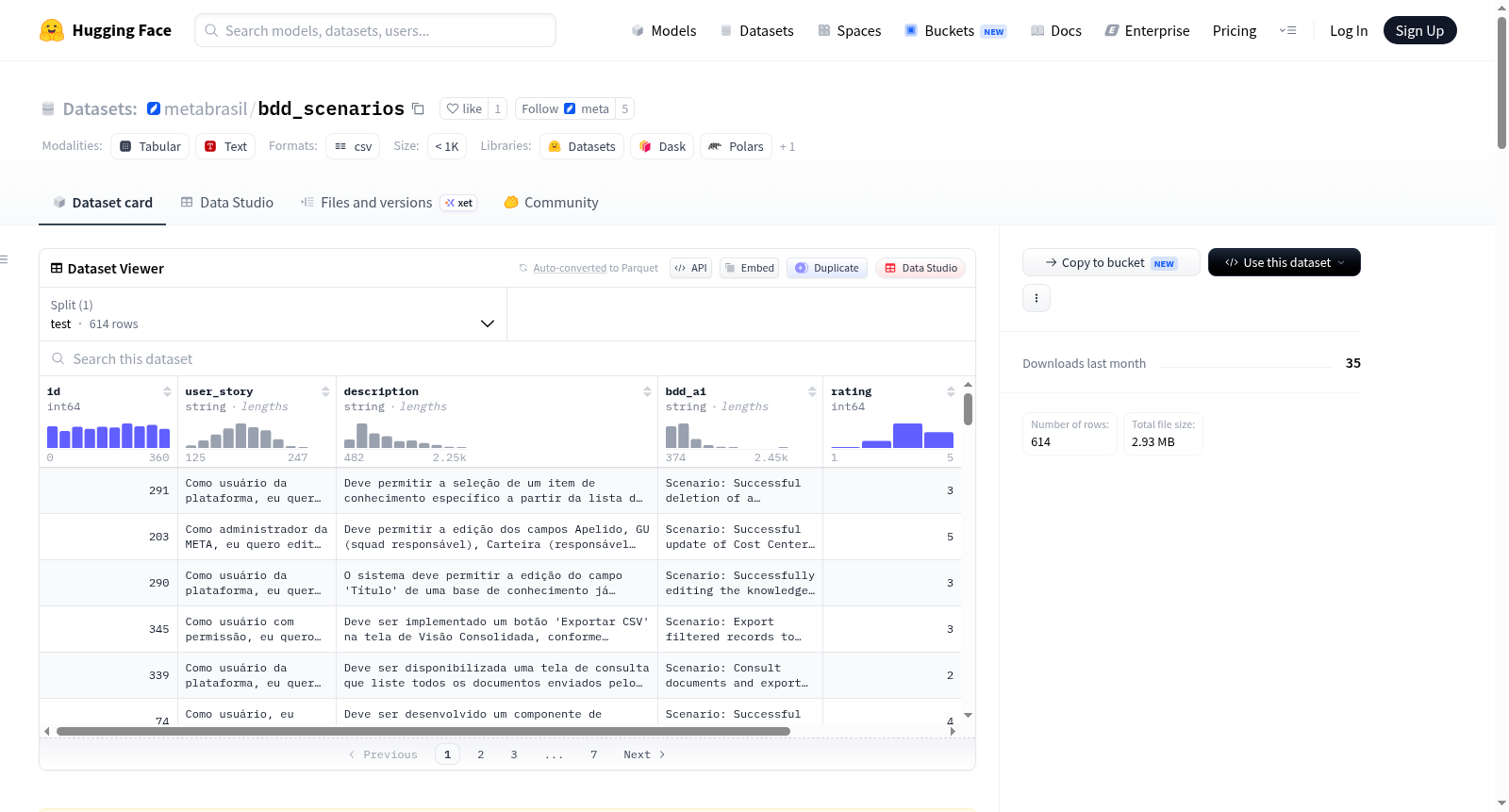Open the more navigation menu icon

pos(1287,30)
